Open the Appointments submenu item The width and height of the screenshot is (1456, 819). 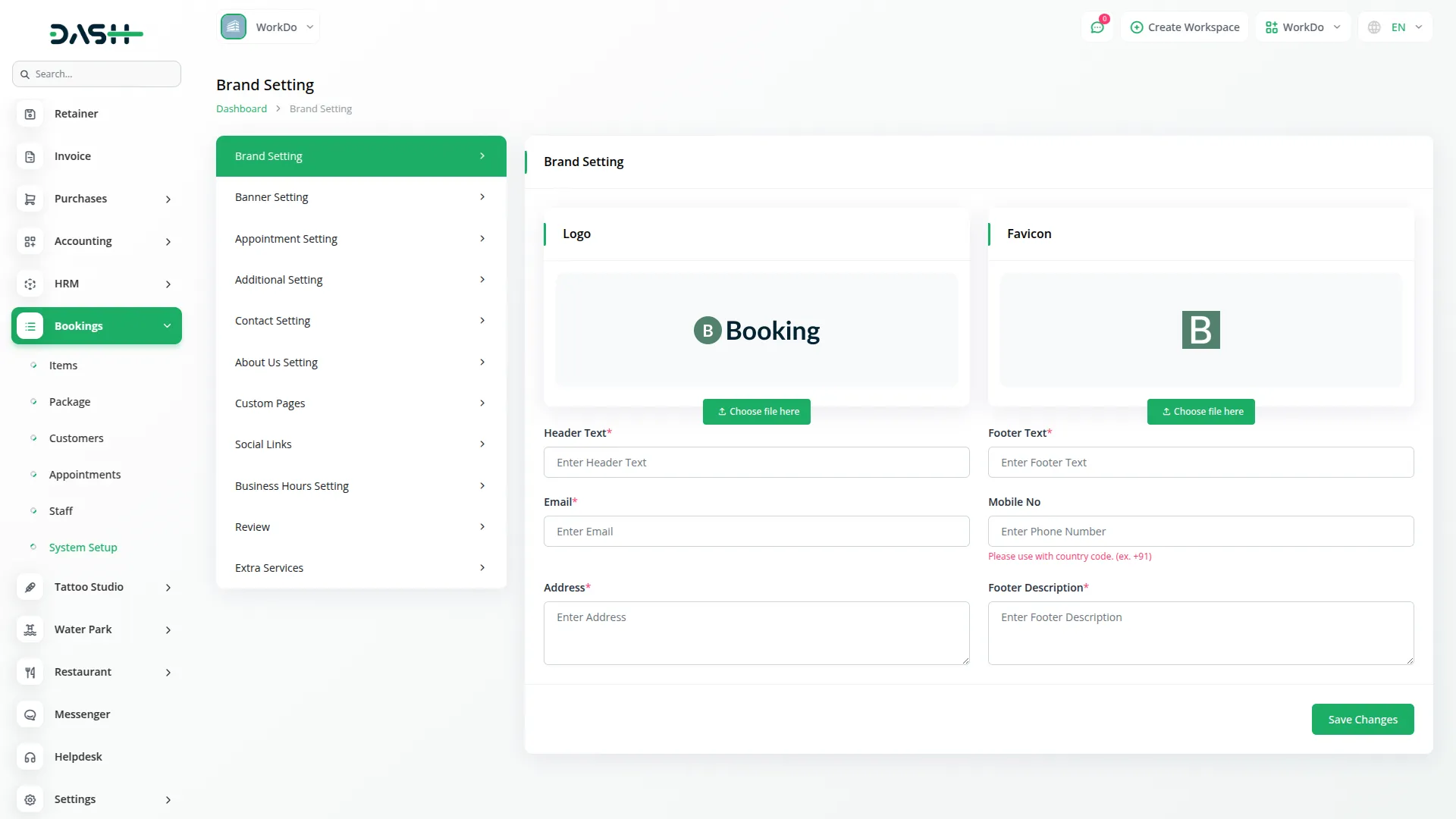(85, 475)
